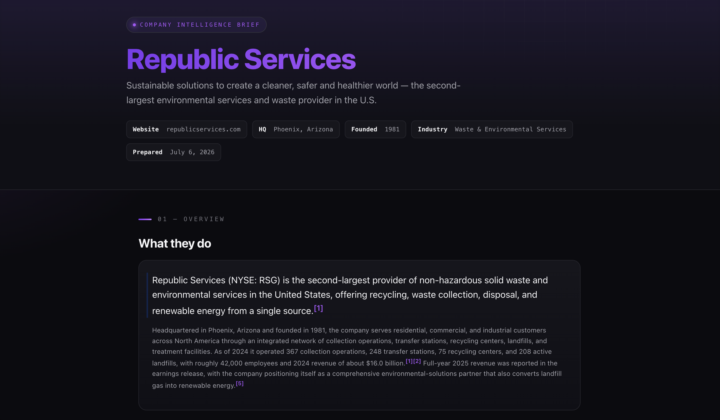
Task: Open citation [2] after '$16.0 billion'
Action: pyautogui.click(x=417, y=361)
